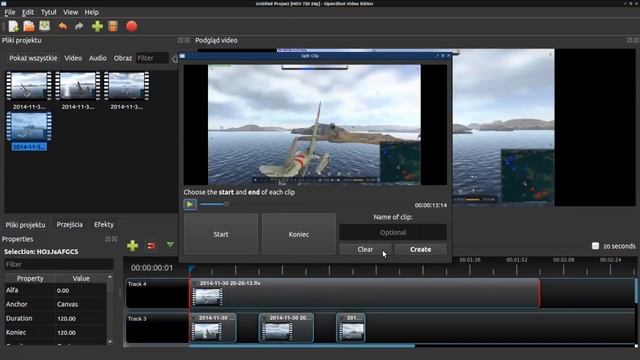Image resolution: width=640 pixels, height=360 pixels.
Task: Click the orange Choose Profile icon
Action: (x=113, y=27)
